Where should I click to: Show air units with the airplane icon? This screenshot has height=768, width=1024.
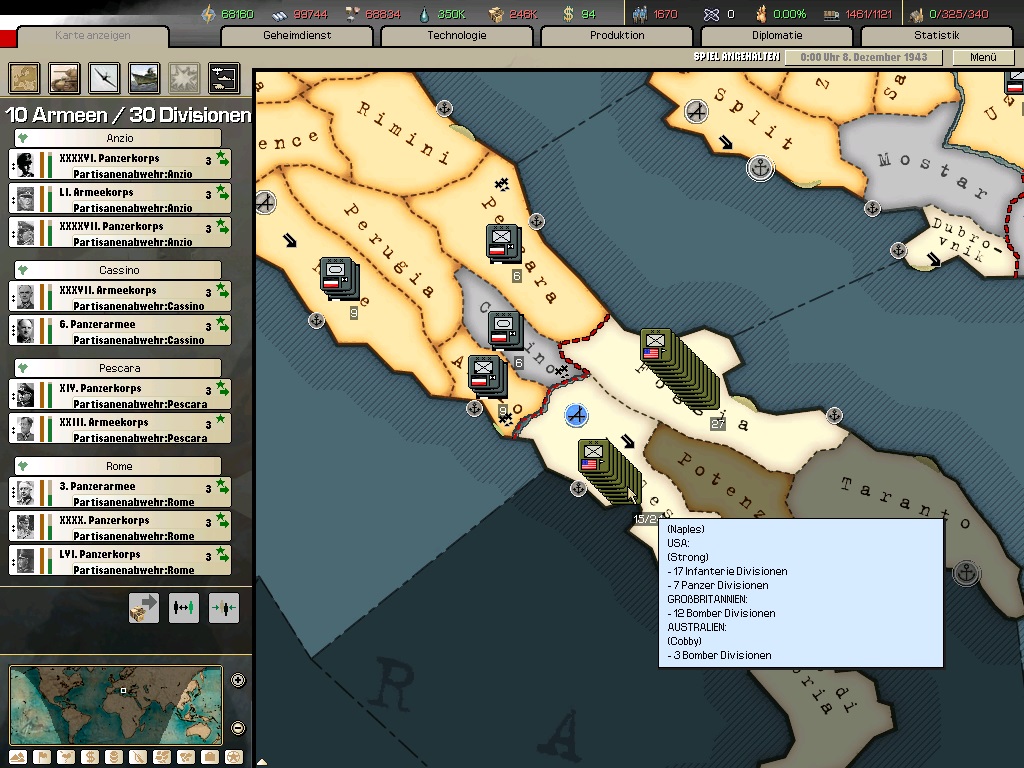click(104, 78)
